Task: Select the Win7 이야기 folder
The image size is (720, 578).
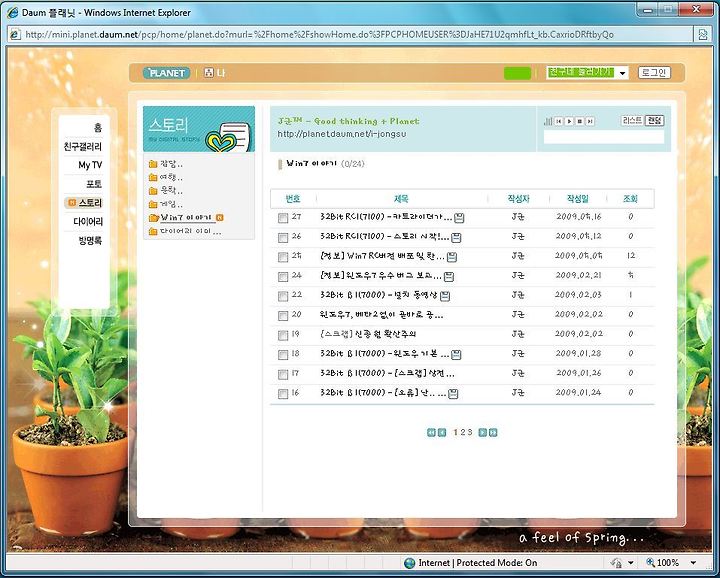Action: pos(186,218)
